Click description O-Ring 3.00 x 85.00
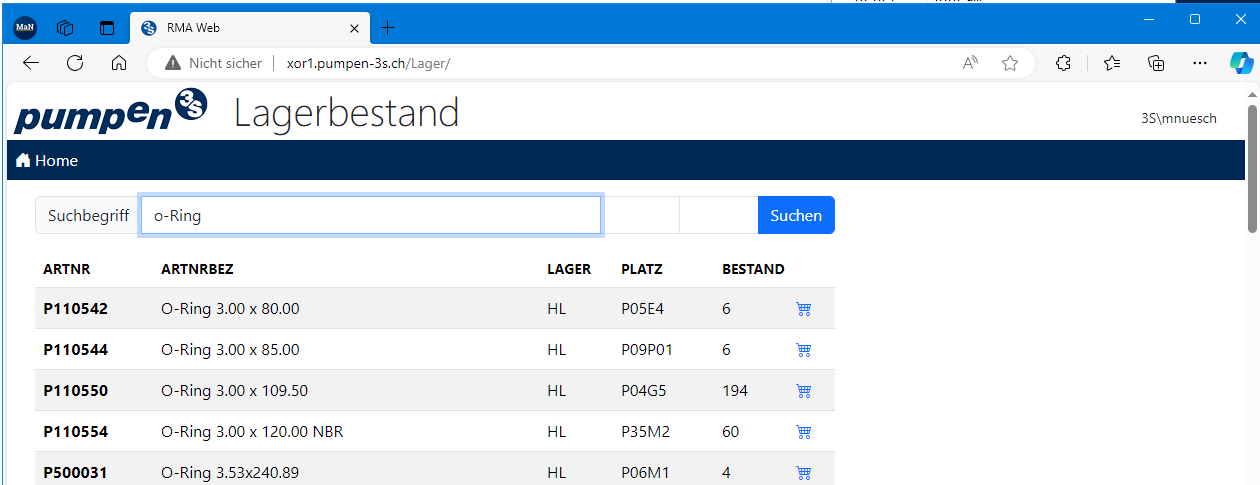The height and width of the screenshot is (485, 1260). (230, 350)
